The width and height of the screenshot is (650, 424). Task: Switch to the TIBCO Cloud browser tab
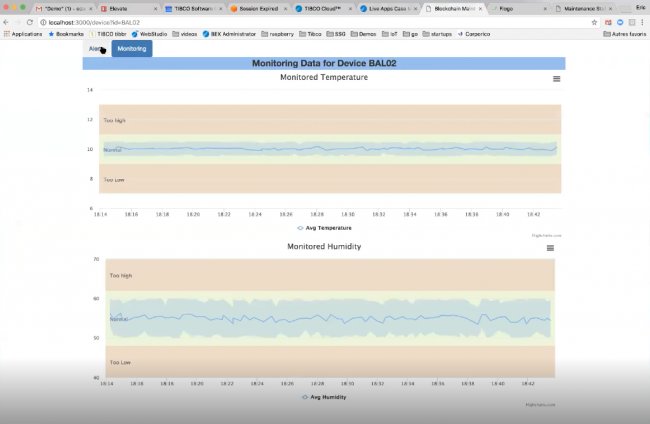(x=323, y=8)
